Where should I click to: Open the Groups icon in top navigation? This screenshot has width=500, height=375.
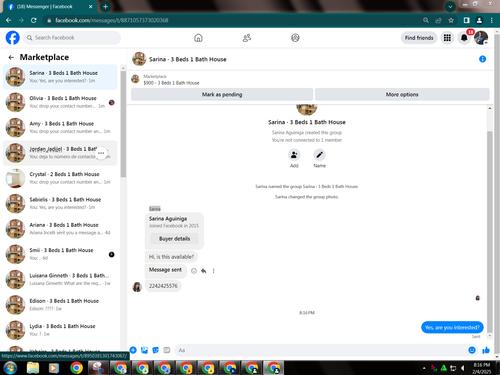295,38
